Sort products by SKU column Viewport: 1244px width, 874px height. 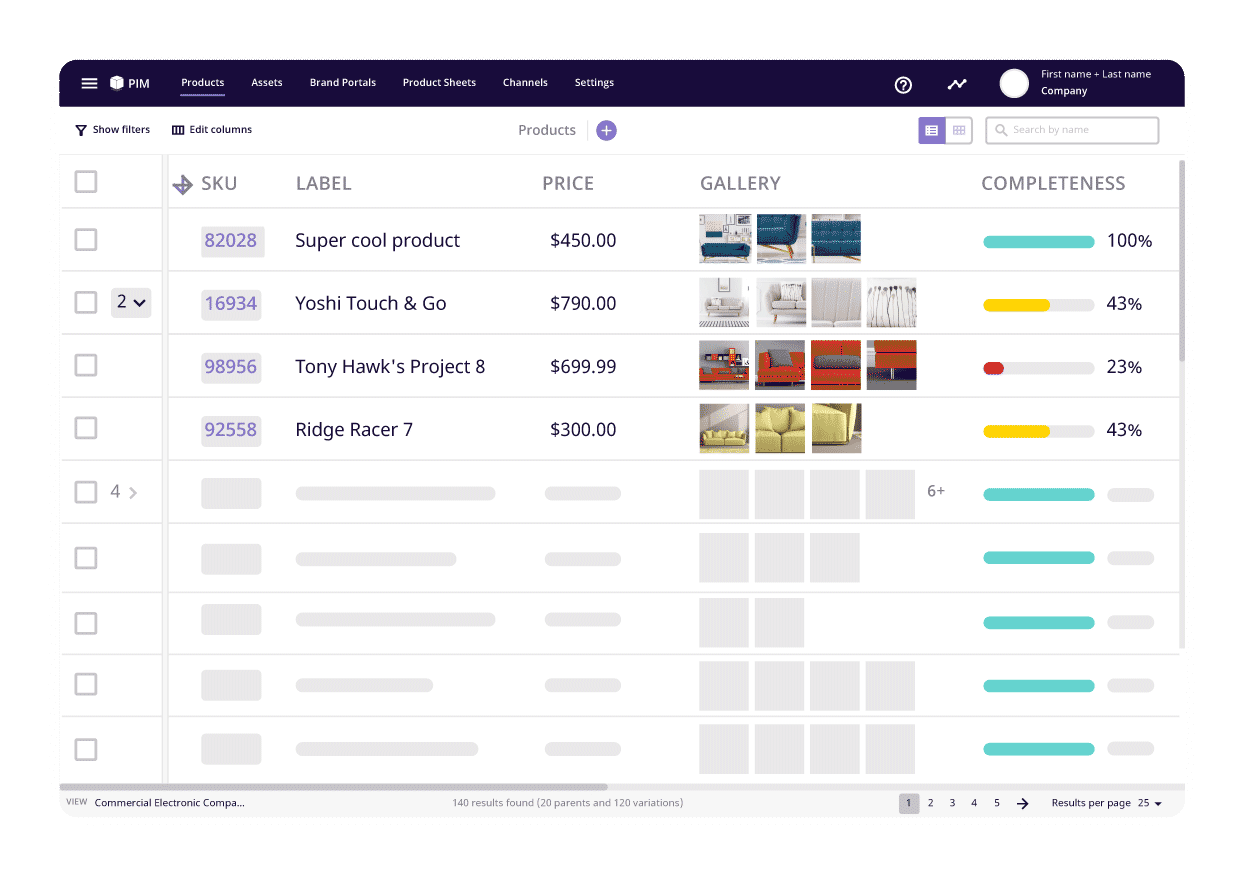[x=183, y=183]
